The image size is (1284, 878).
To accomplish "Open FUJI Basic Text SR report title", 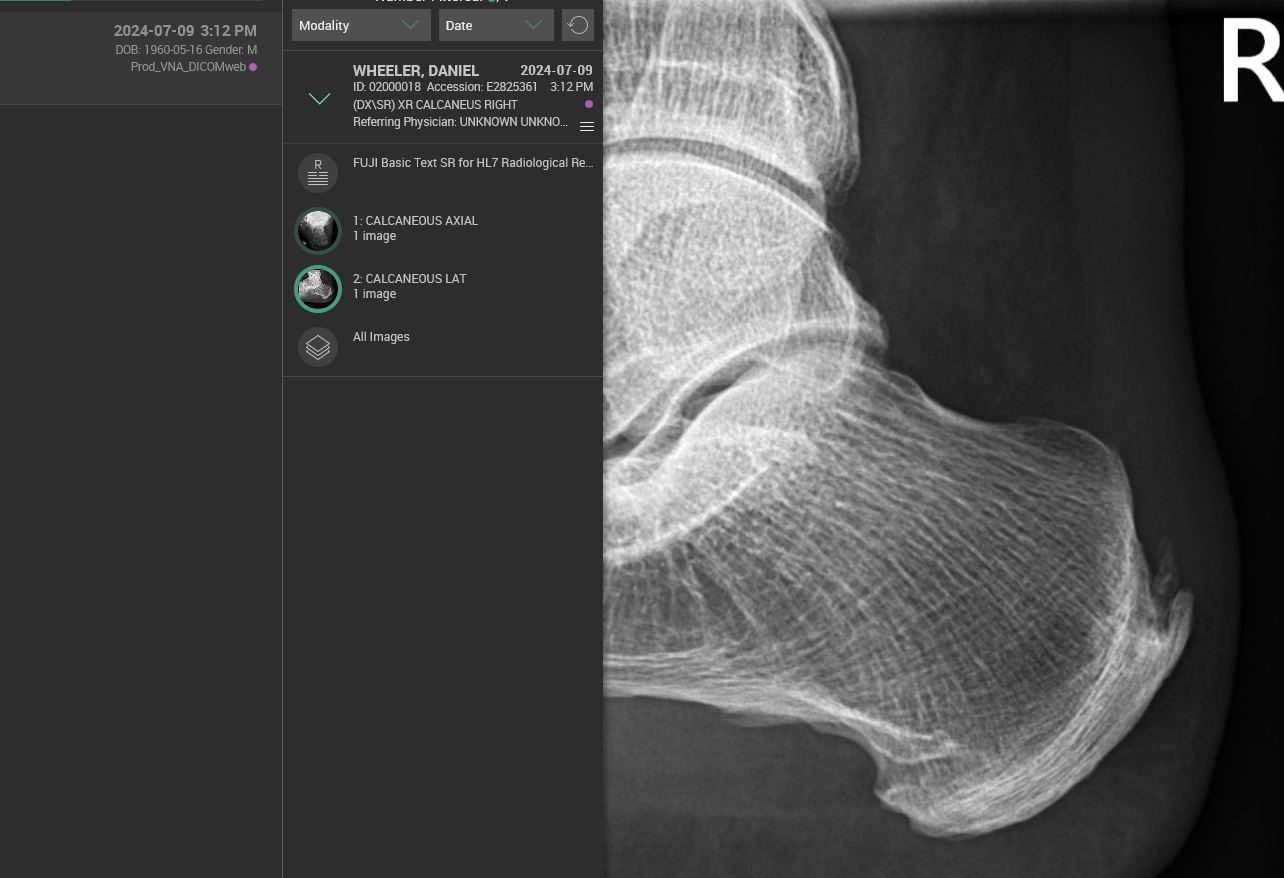I will click(473, 163).
